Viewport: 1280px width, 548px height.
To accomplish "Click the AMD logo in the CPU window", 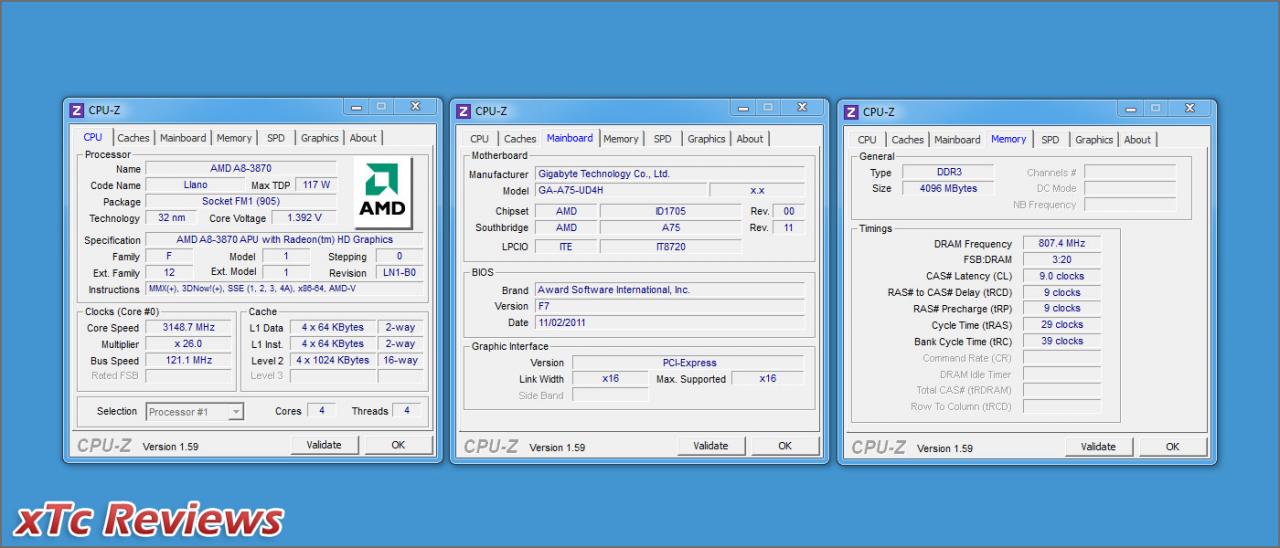I will click(x=382, y=191).
